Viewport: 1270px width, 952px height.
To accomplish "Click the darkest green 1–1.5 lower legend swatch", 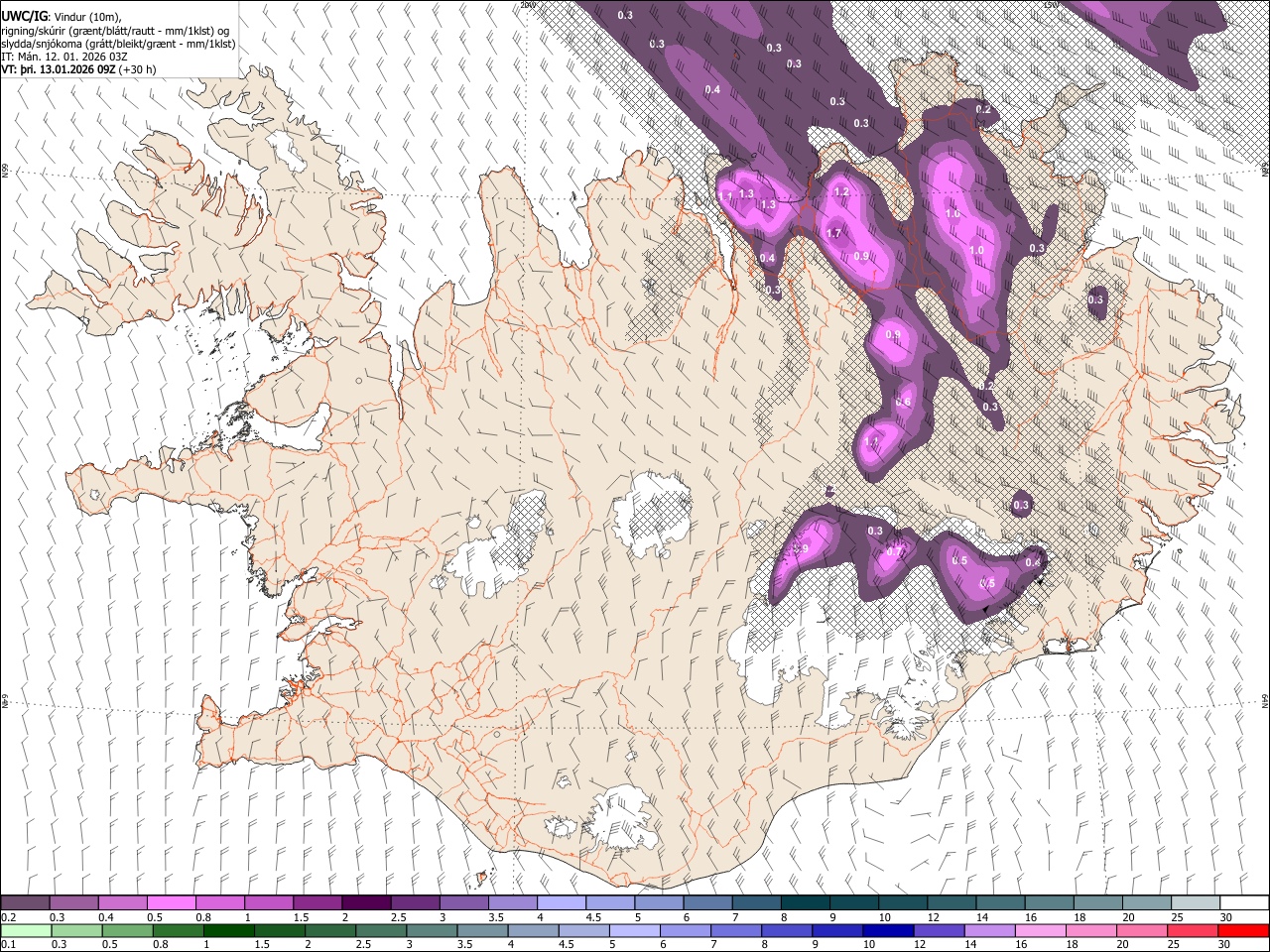I will [228, 930].
